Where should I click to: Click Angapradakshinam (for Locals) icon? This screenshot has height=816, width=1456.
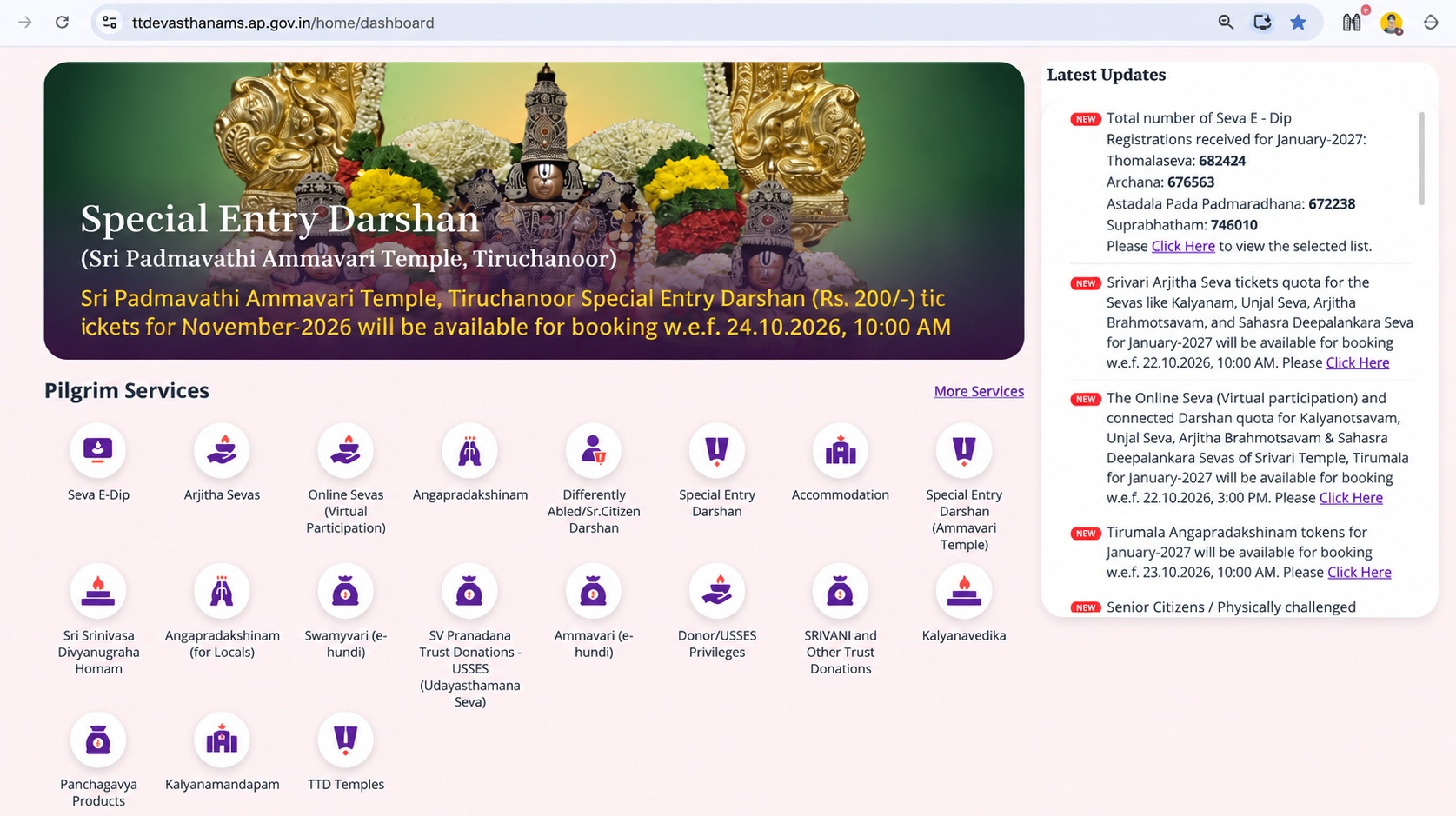pyautogui.click(x=222, y=591)
